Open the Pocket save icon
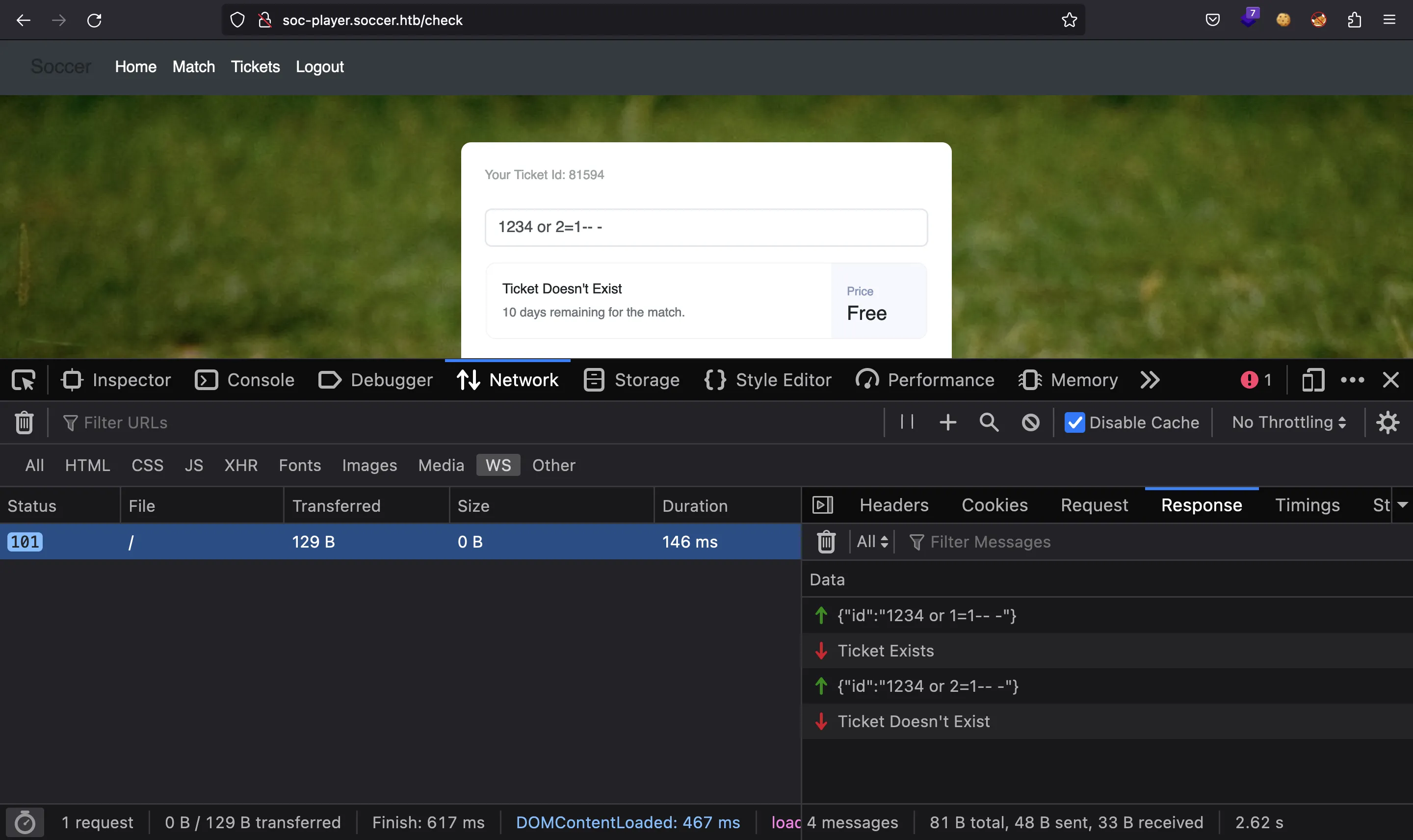The width and height of the screenshot is (1413, 840). pos(1212,21)
